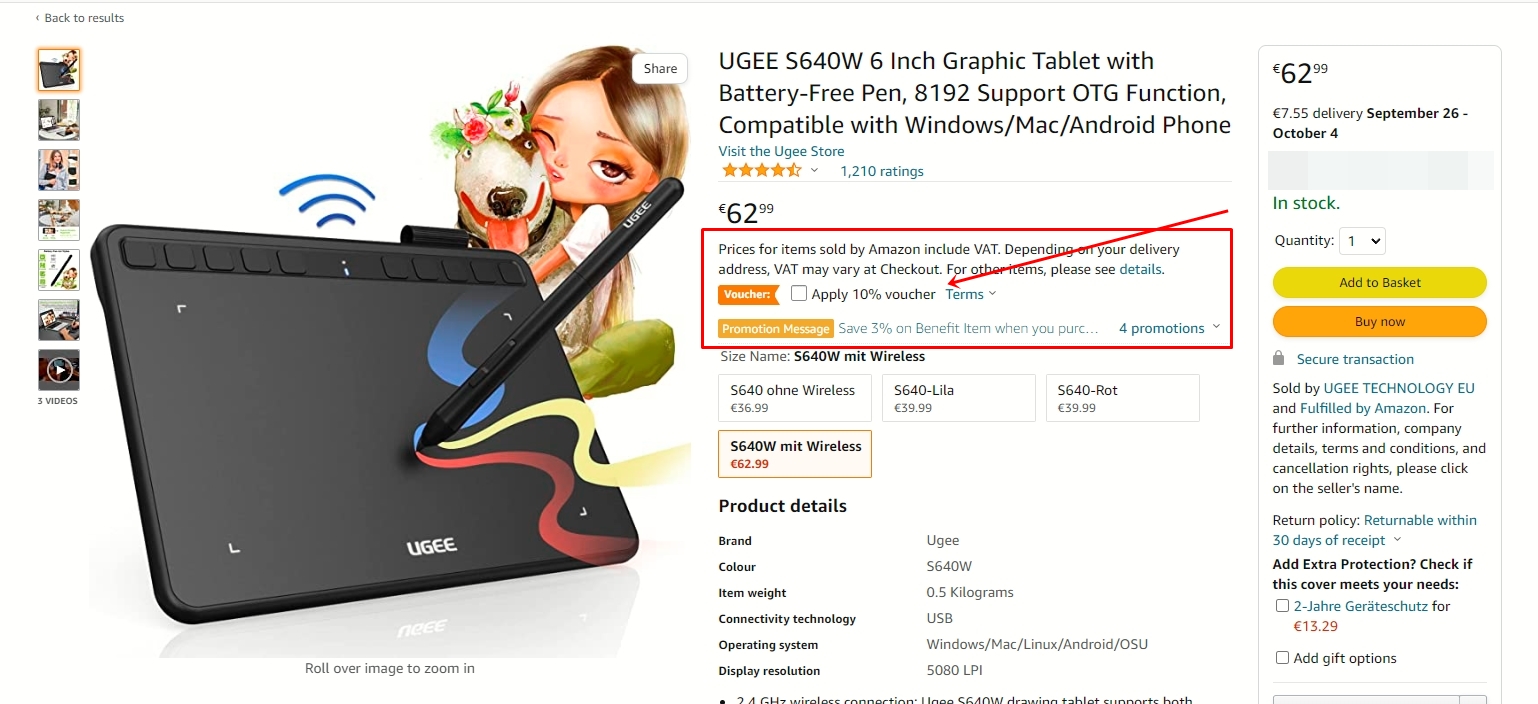Check the 2-Jahre Geräteschutz protection box
1538x704 pixels.
pyautogui.click(x=1282, y=606)
